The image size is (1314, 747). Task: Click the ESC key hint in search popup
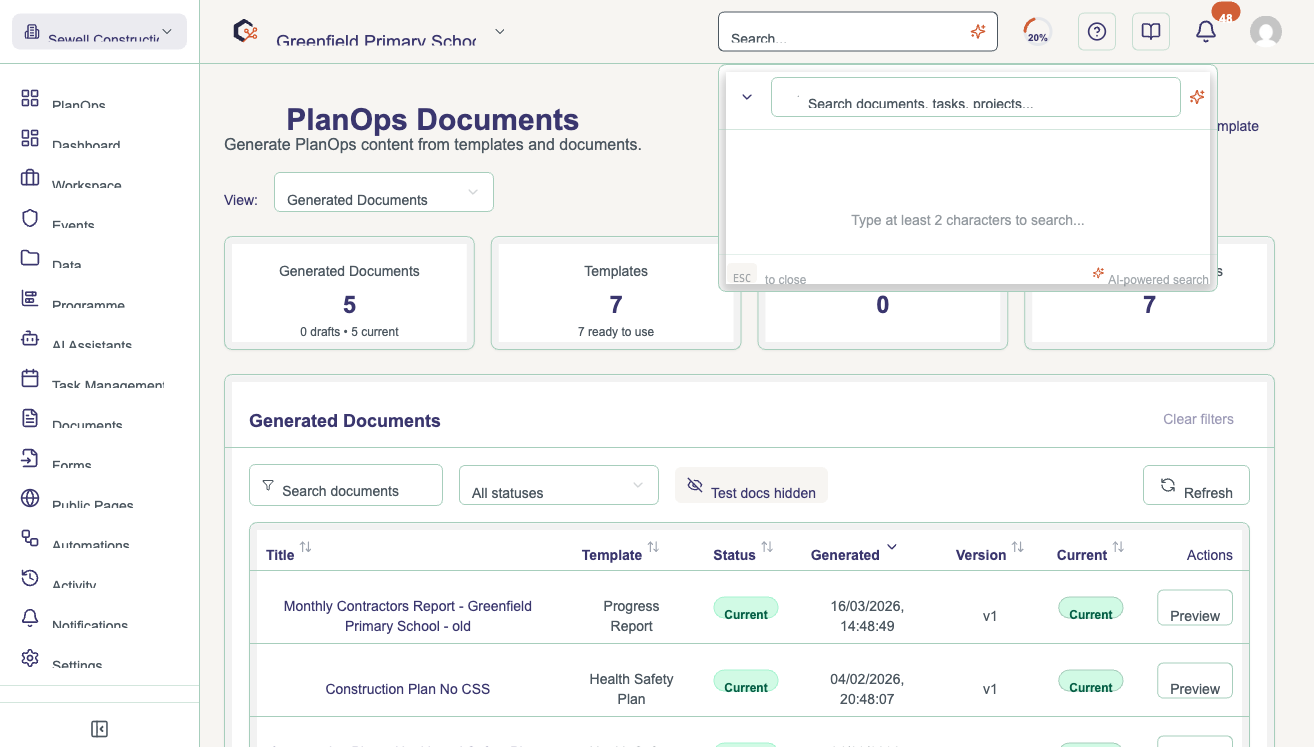tap(742, 277)
